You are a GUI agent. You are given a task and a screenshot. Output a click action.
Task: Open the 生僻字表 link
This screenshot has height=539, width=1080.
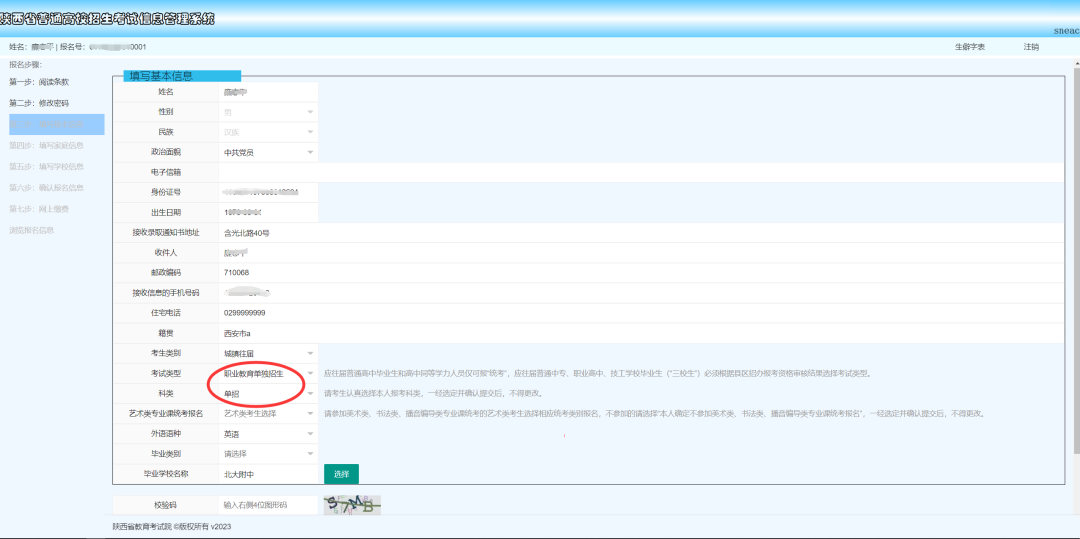[970, 47]
